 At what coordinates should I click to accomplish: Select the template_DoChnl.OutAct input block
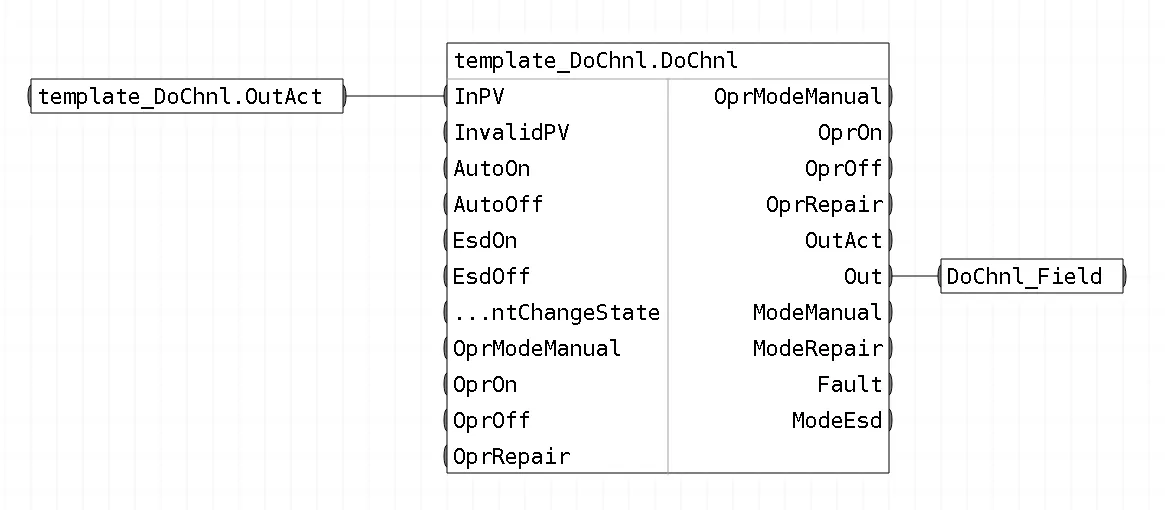[186, 96]
